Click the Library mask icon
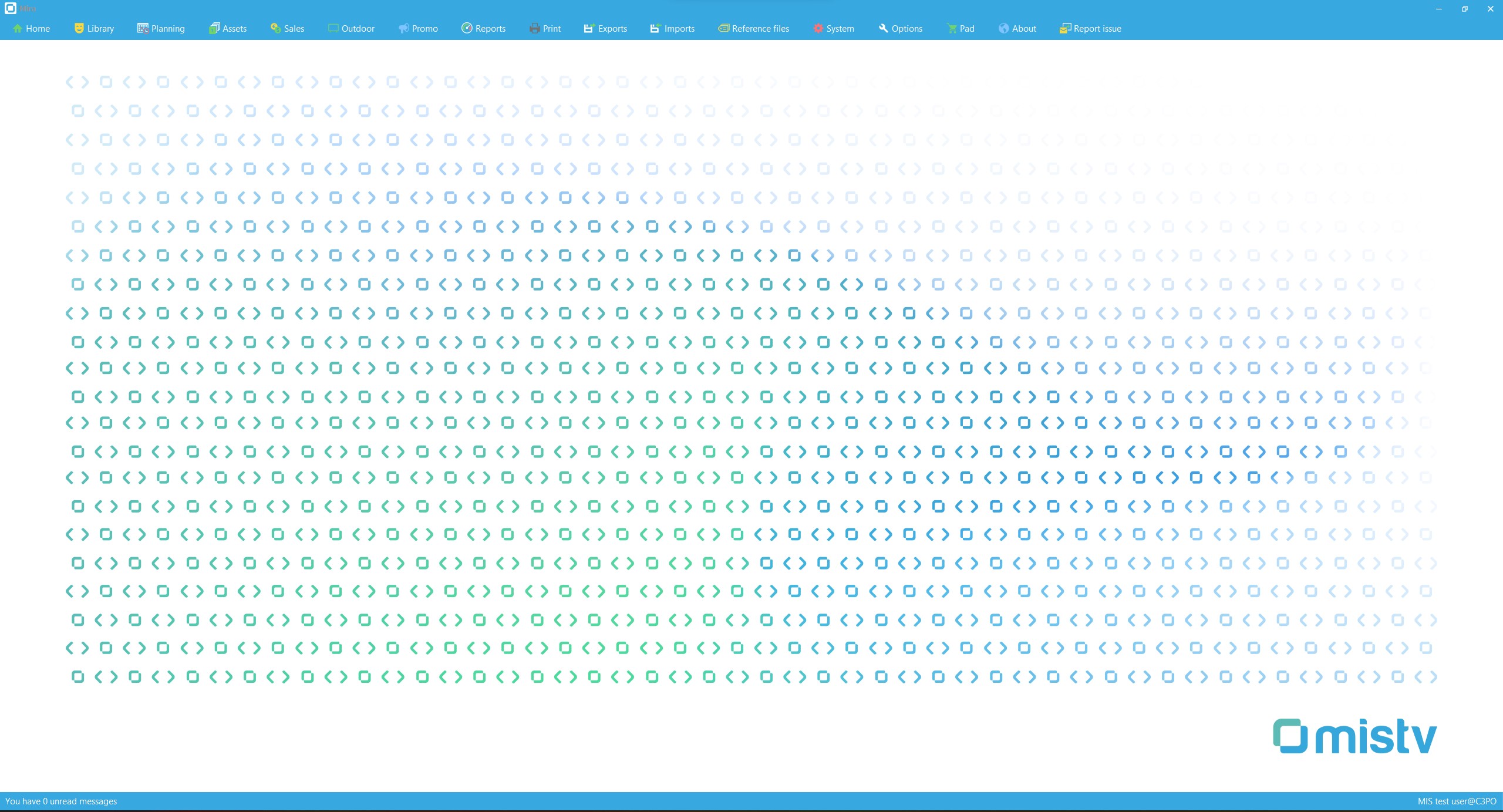 coord(79,28)
